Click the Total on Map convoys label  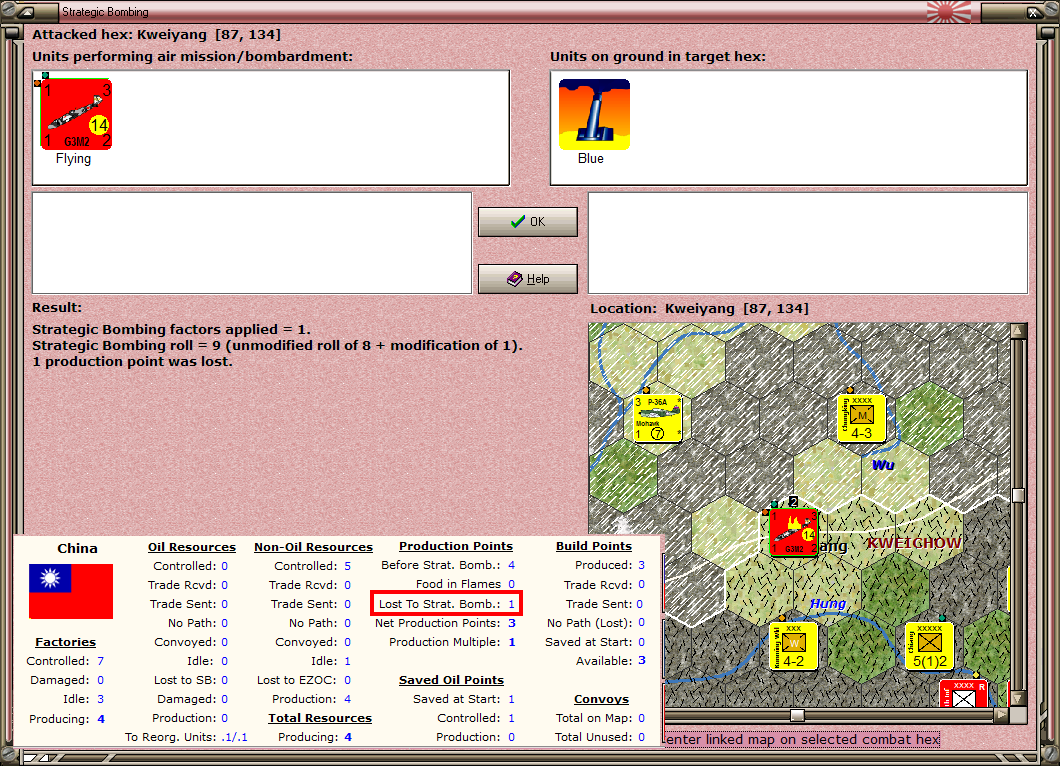pyautogui.click(x=594, y=718)
